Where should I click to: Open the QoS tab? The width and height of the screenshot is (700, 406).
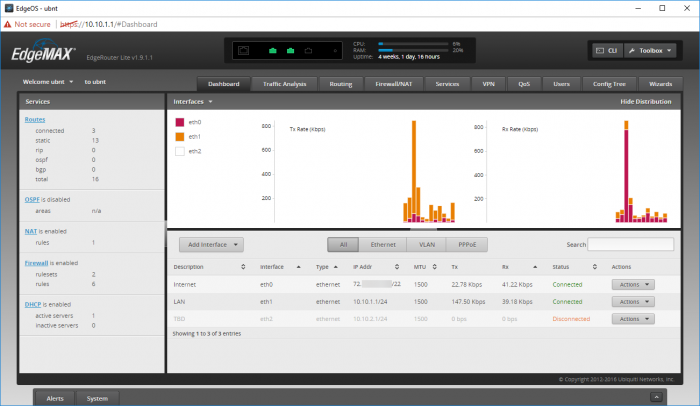coord(524,84)
